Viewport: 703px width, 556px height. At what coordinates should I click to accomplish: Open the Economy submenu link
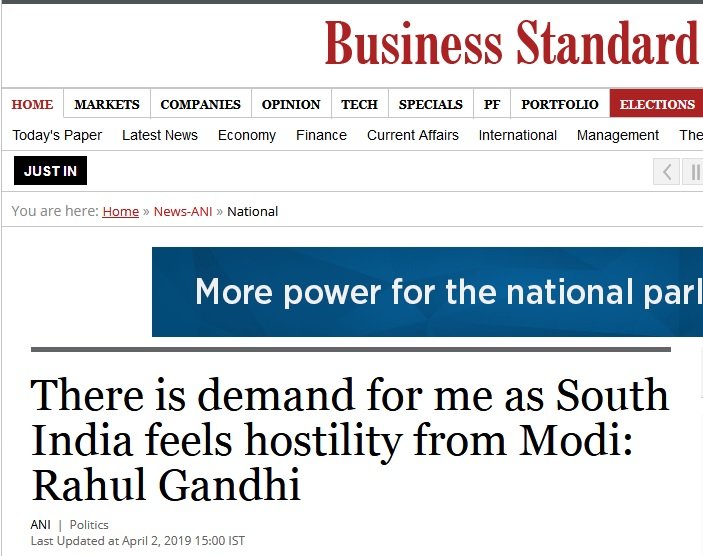click(x=247, y=135)
